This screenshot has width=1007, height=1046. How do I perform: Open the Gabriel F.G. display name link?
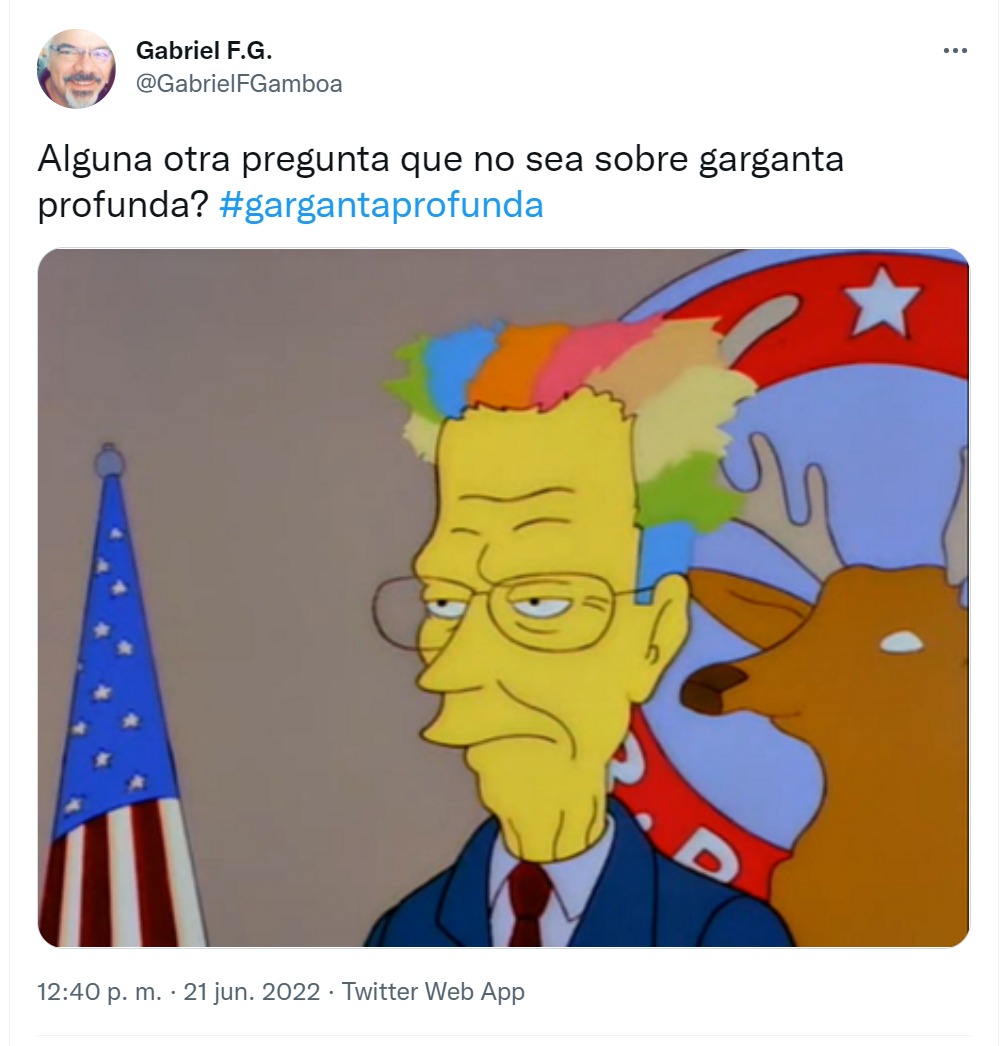pos(204,50)
